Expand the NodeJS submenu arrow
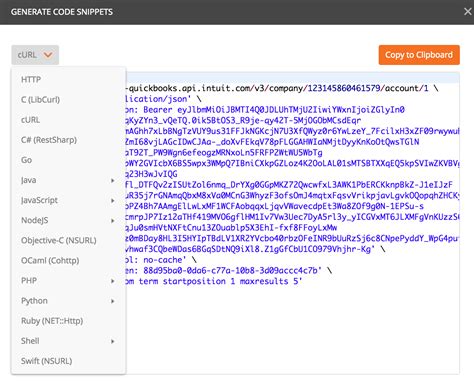The height and width of the screenshot is (382, 474). click(113, 221)
